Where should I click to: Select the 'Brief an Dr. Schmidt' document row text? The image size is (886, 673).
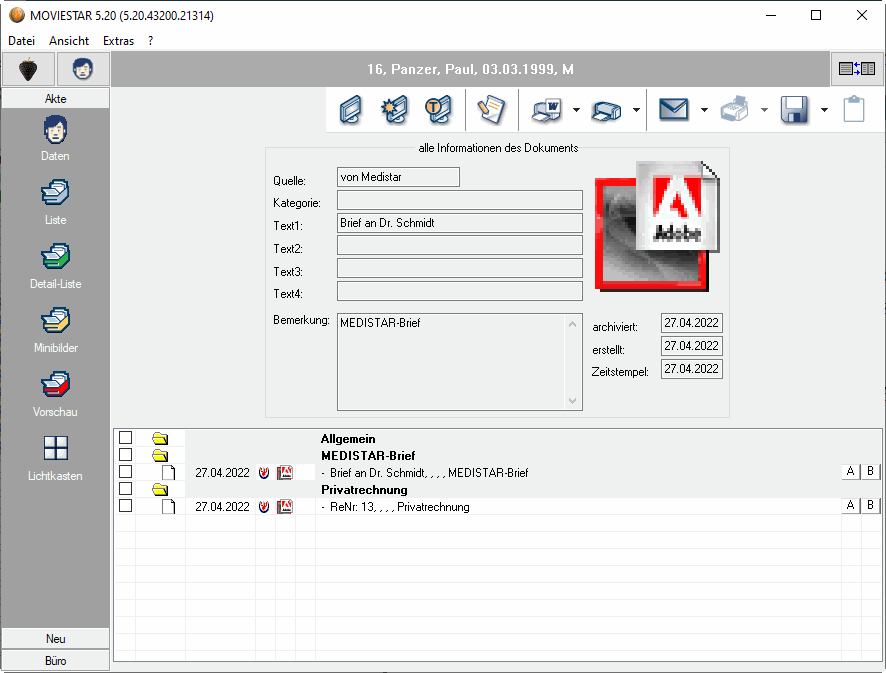pos(429,473)
